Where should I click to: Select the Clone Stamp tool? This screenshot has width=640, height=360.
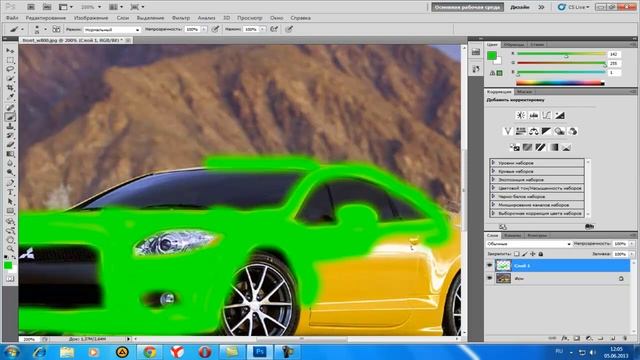(x=10, y=126)
